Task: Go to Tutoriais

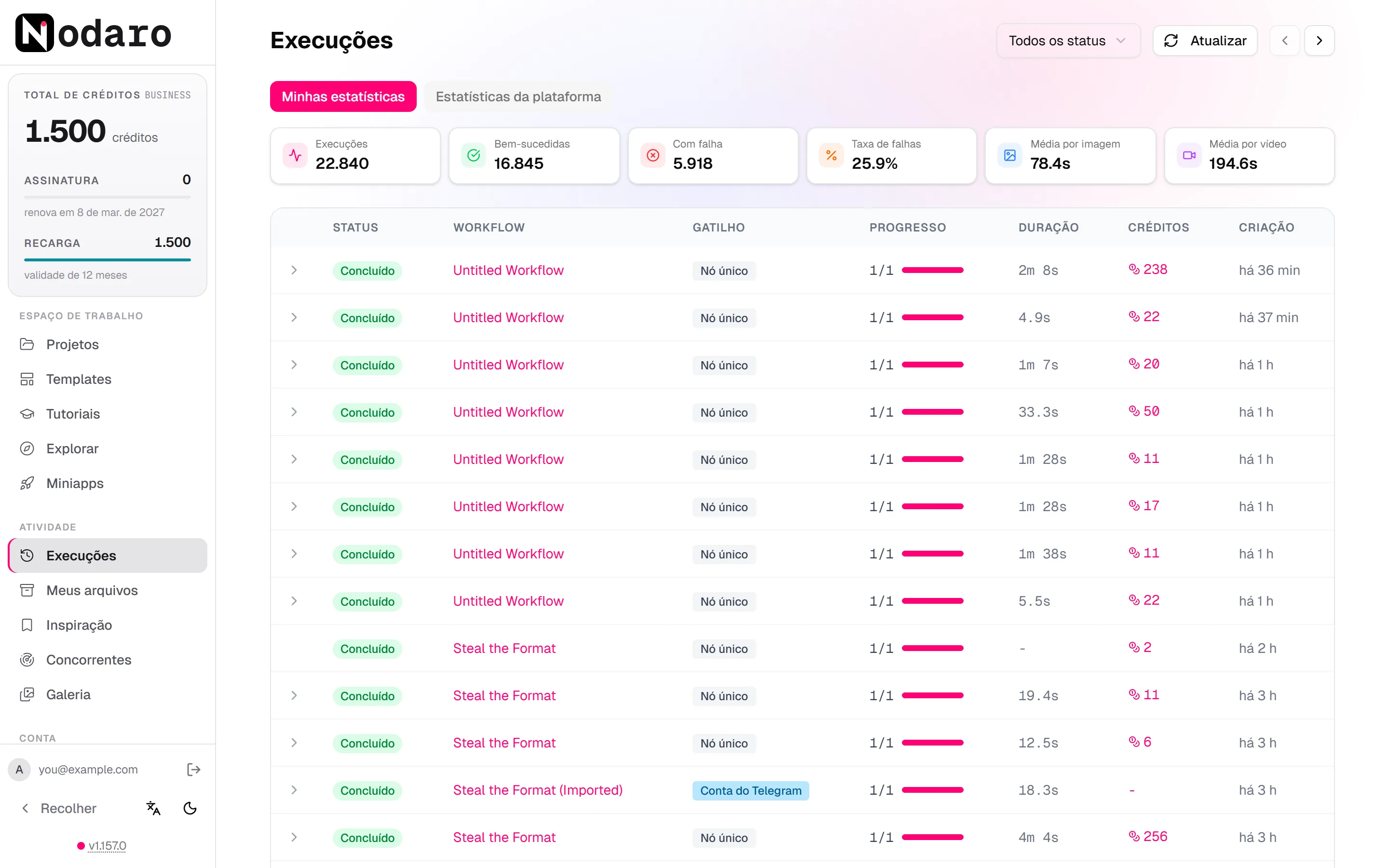Action: pyautogui.click(x=108, y=414)
